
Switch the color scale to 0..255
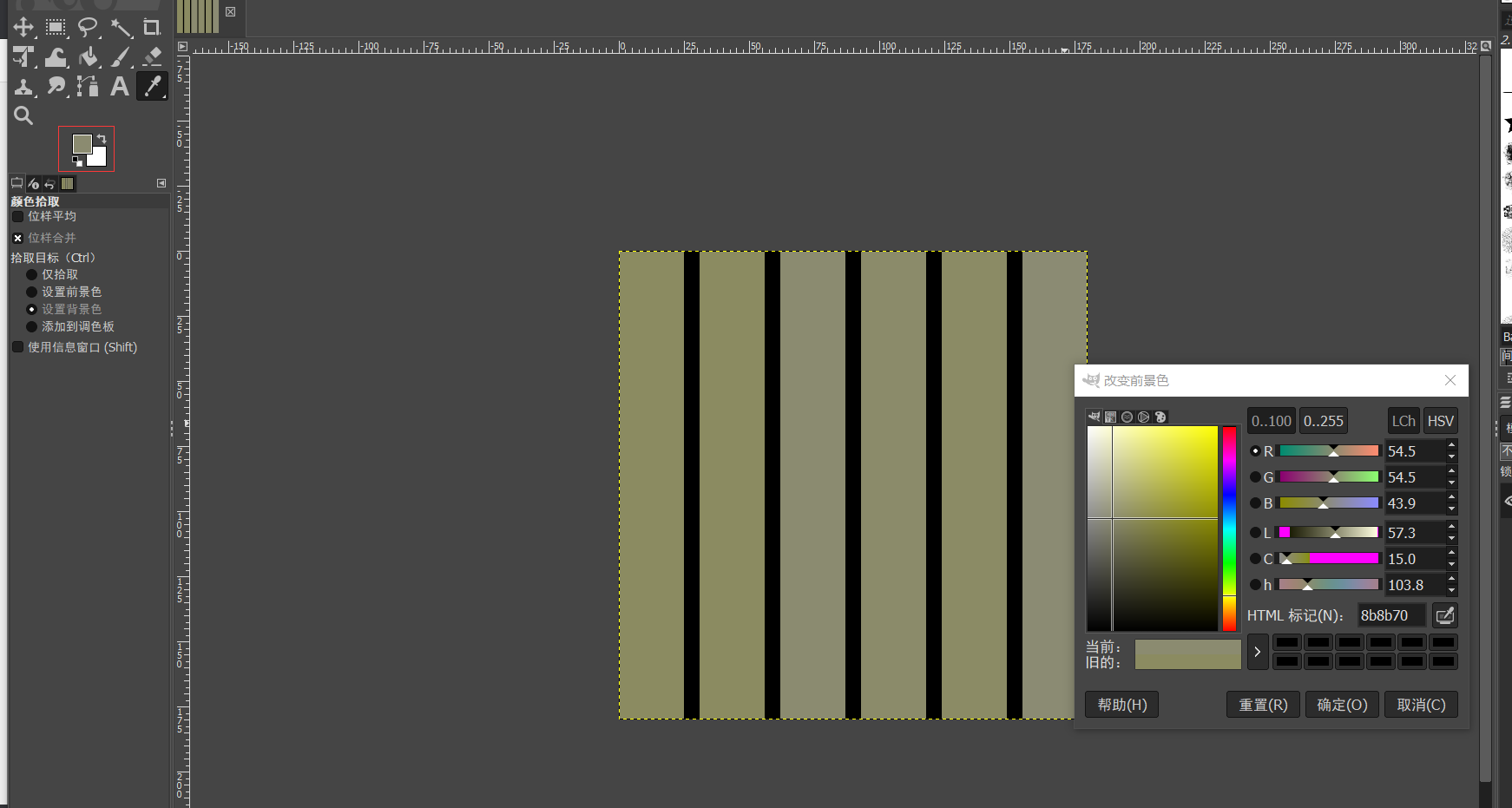1324,421
